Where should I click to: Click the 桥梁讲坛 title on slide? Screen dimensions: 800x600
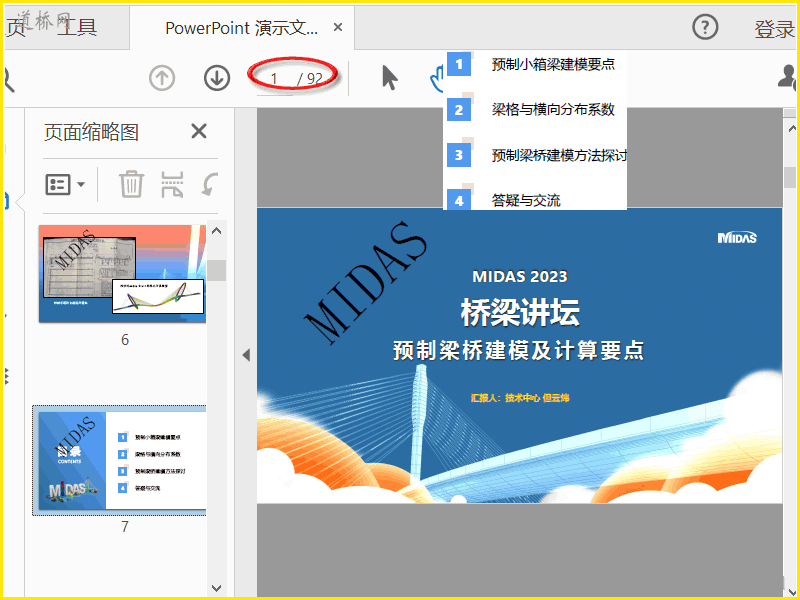[520, 312]
